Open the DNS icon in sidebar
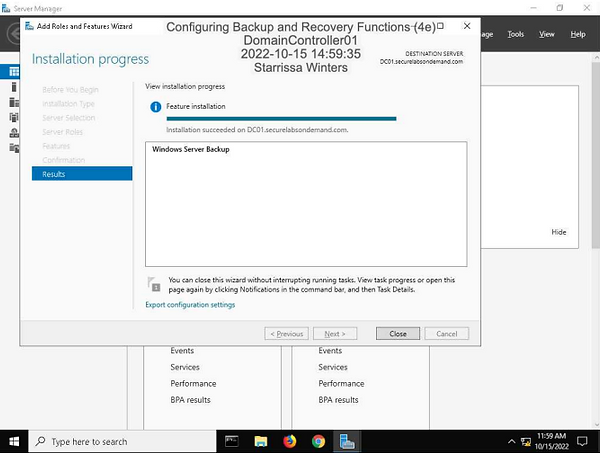 point(13,132)
